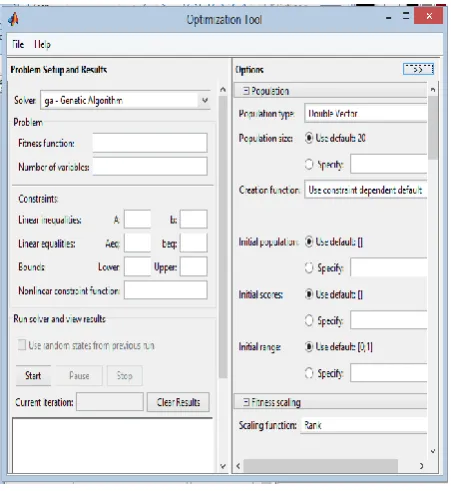Click the Start button

click(x=33, y=376)
